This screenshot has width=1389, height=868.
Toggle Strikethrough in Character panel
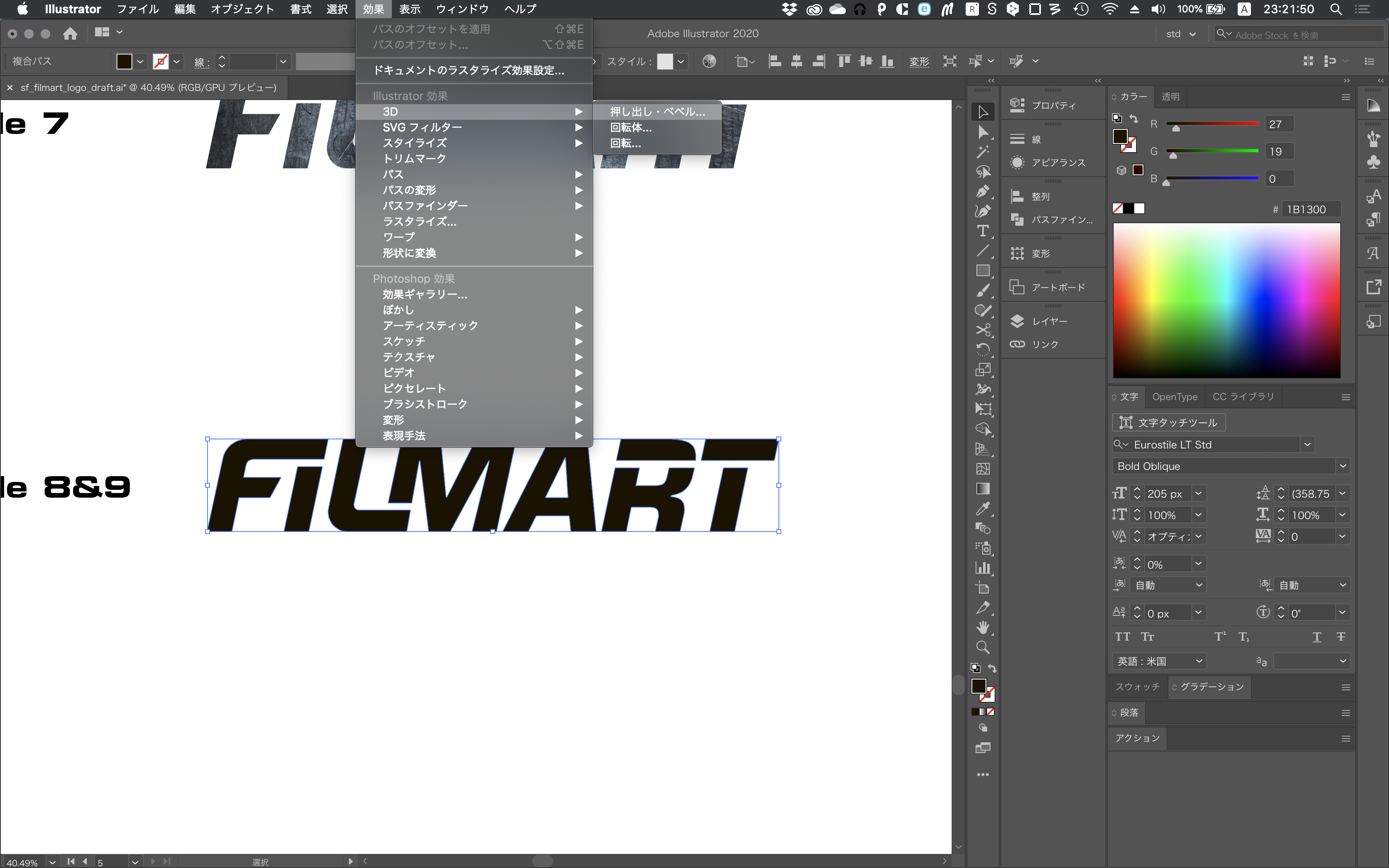(1341, 637)
